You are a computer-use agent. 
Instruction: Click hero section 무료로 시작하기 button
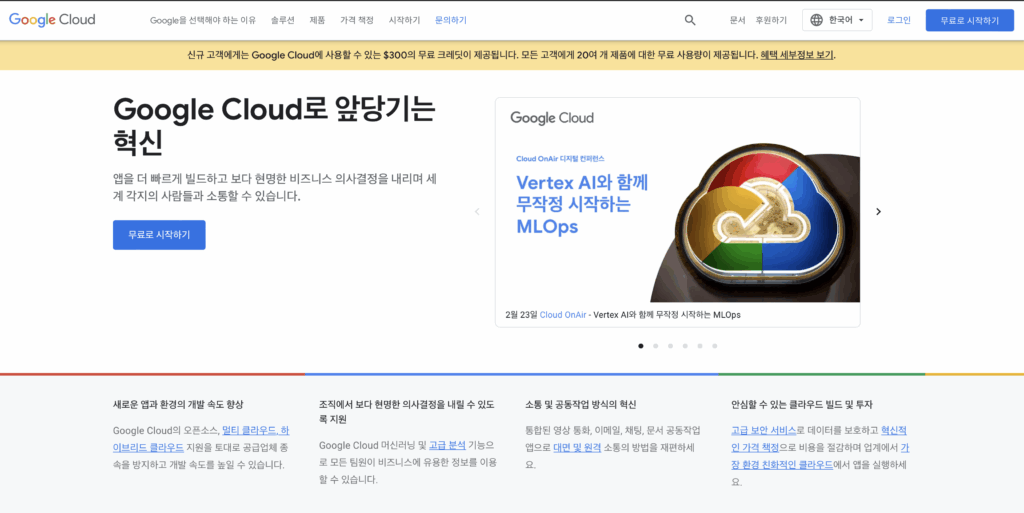pos(159,235)
